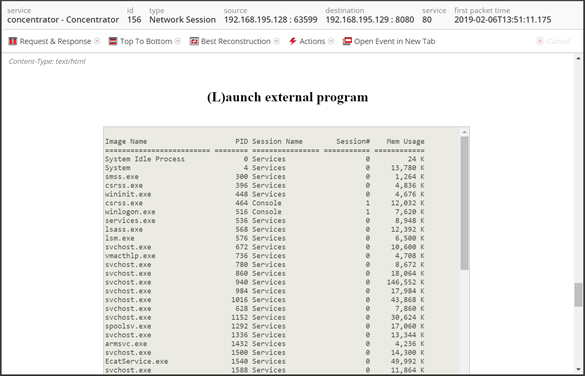
Task: Click the Session Name column header
Action: point(277,141)
